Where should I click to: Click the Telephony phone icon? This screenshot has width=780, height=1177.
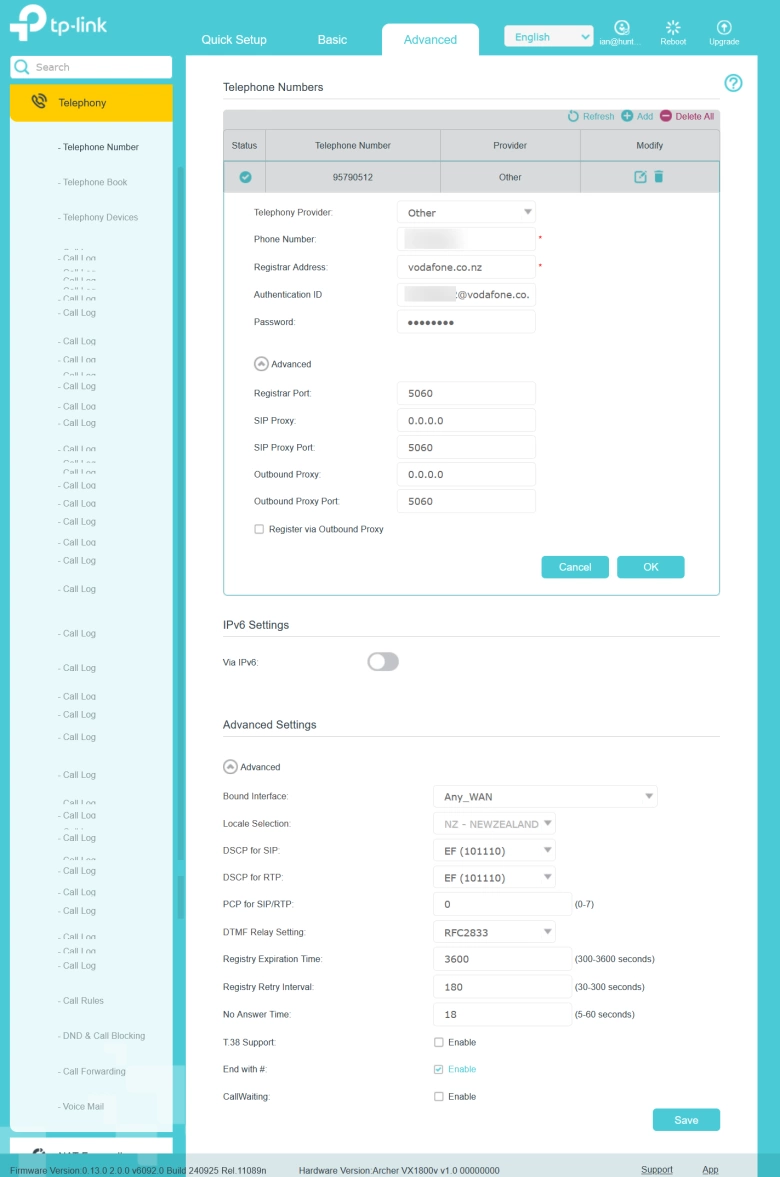coord(38,101)
